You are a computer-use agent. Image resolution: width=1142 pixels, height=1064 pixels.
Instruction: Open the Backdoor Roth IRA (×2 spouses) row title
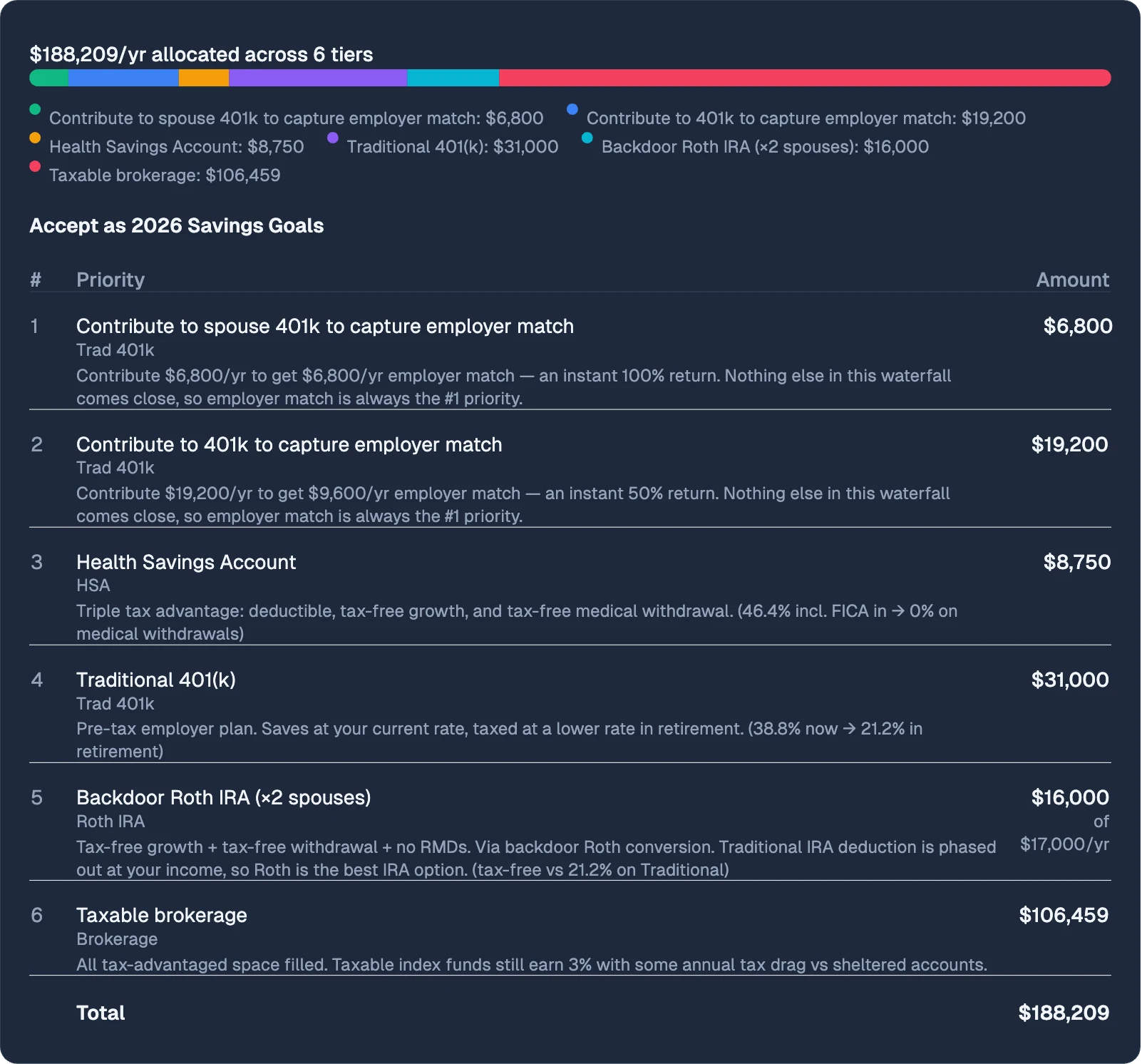click(x=224, y=797)
